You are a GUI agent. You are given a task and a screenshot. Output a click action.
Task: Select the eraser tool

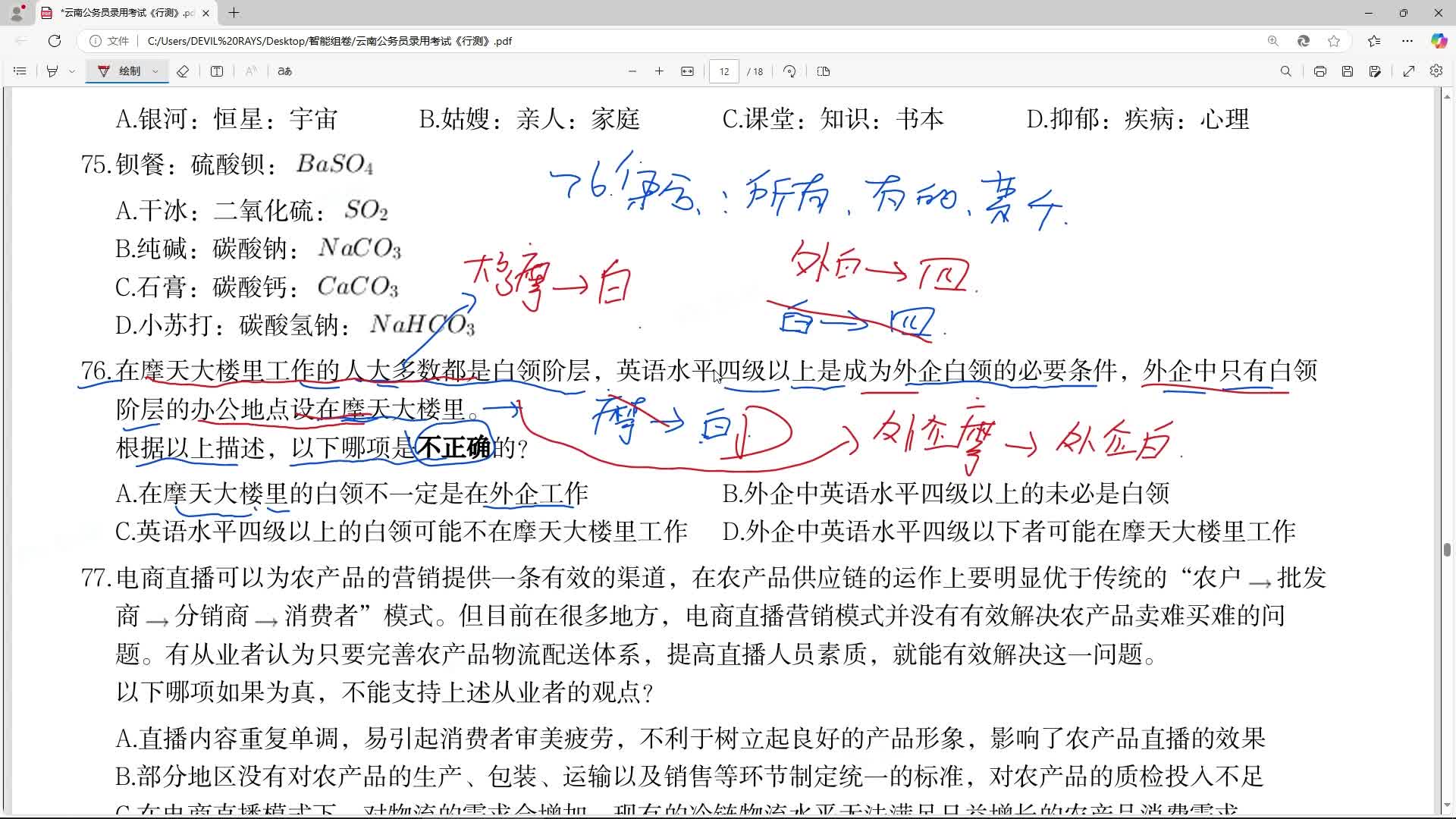pos(183,71)
